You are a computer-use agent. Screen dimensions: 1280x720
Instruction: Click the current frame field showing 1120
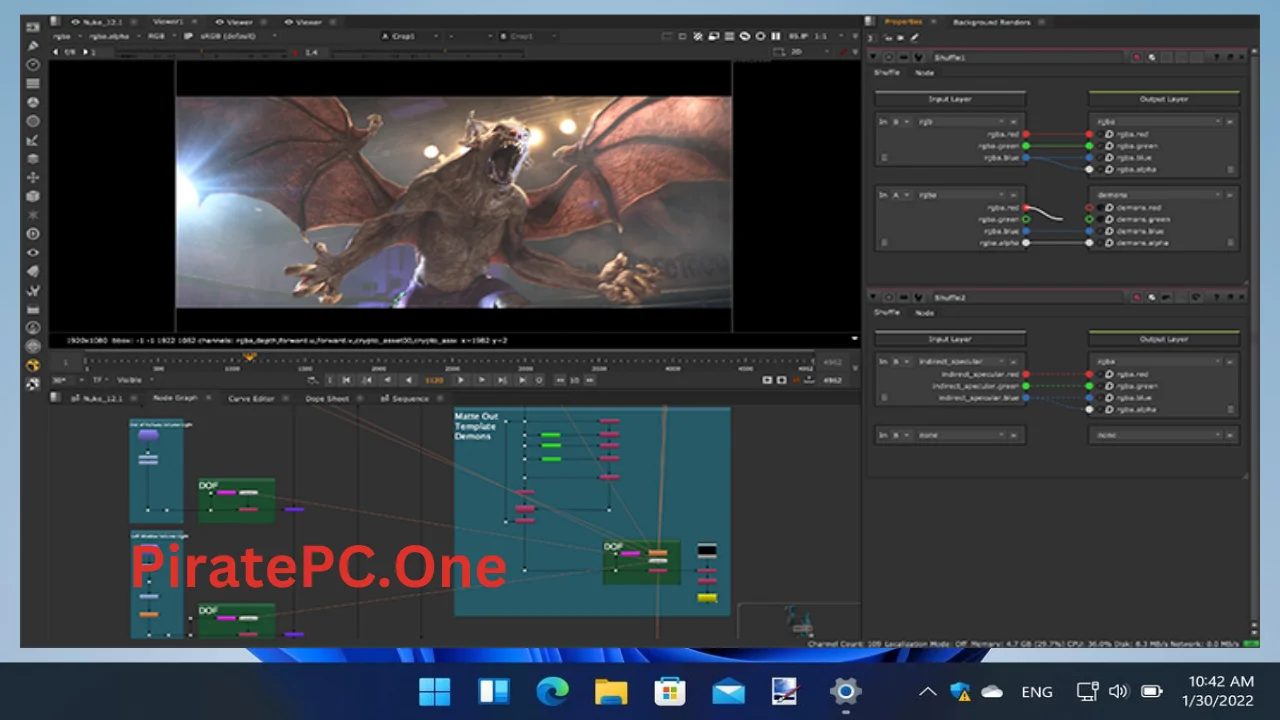click(434, 380)
